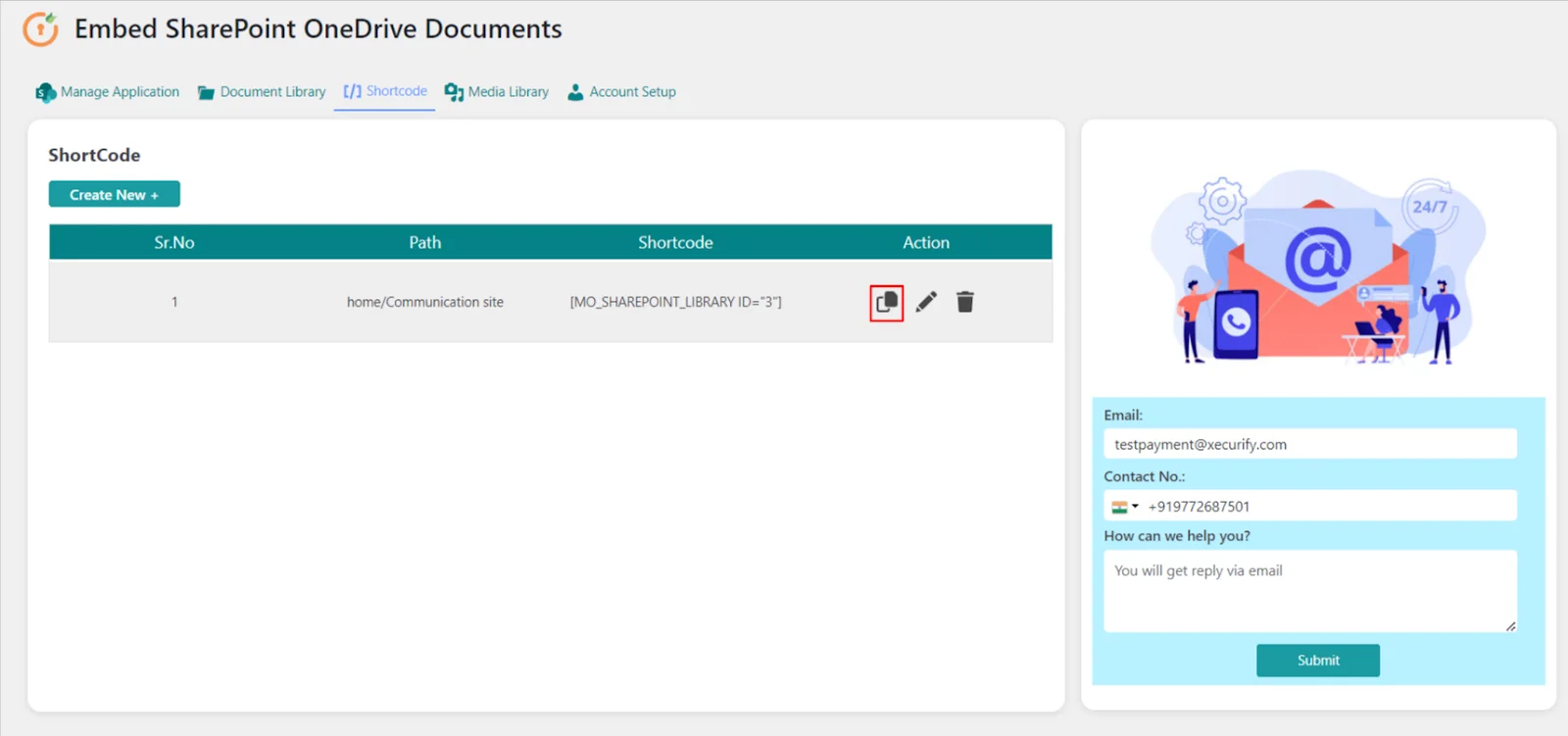
Task: Click the Document Library folder icon
Action: (206, 93)
